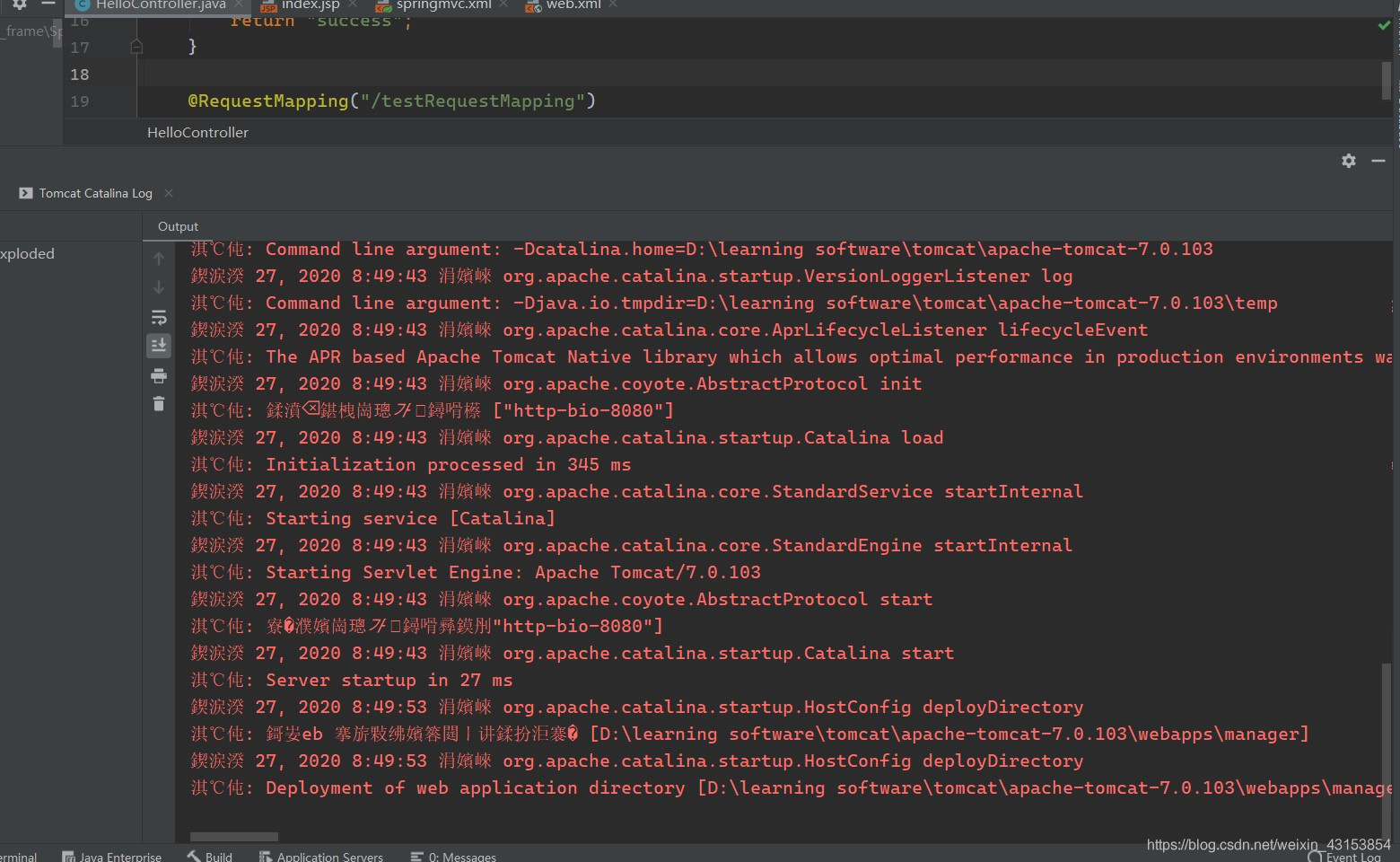Click "Initialization processed in 345 ms" line
The width and height of the screenshot is (1400, 862).
click(411, 464)
